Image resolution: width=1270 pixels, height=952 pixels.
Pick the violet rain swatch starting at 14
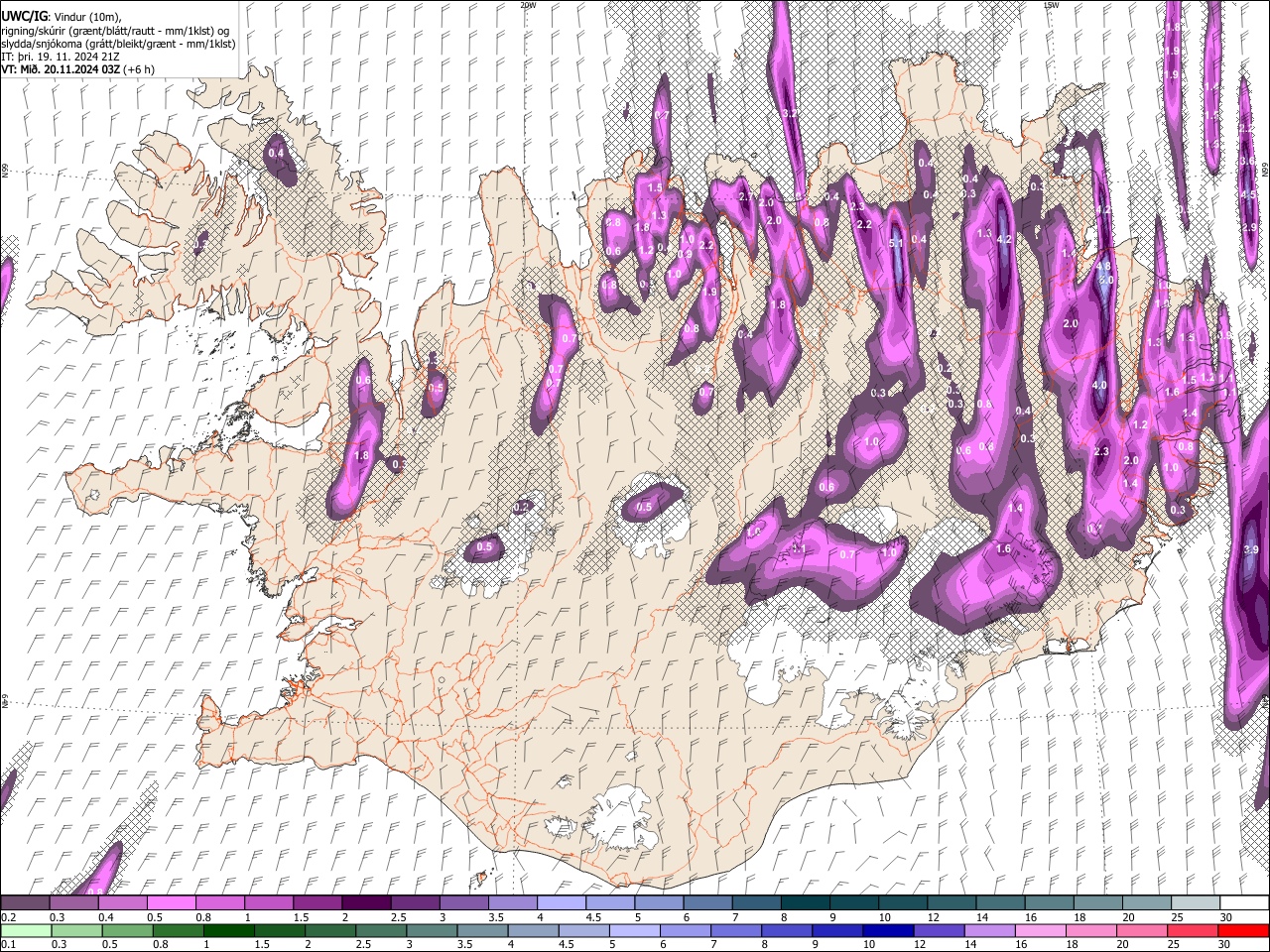coord(990,930)
